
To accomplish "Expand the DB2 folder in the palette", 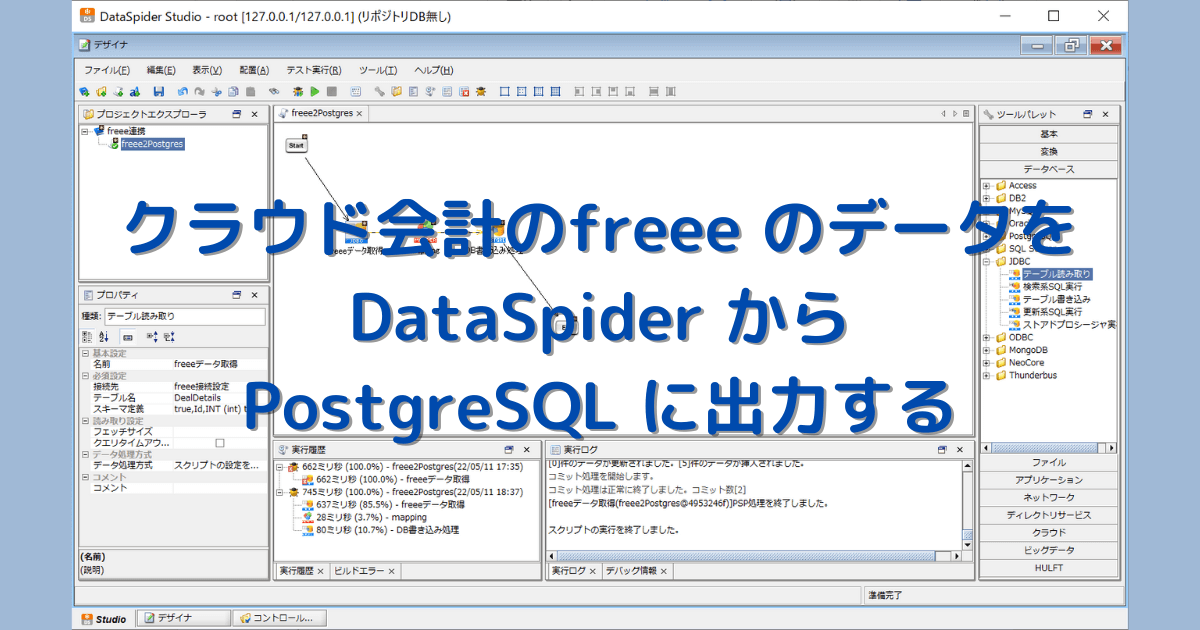I will pyautogui.click(x=987, y=198).
